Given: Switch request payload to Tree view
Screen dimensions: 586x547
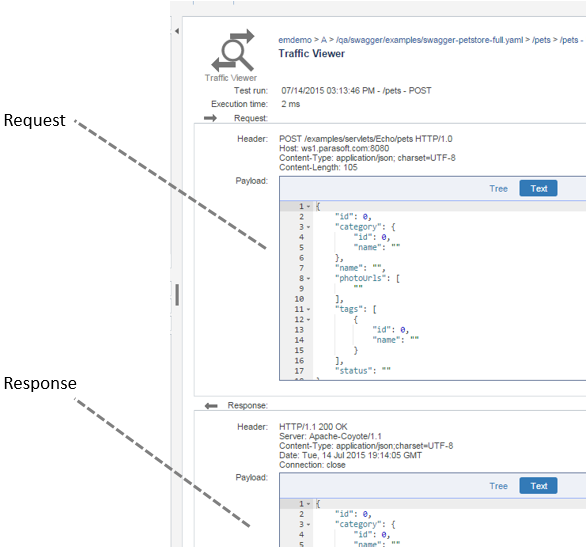Looking at the screenshot, I should tap(499, 189).
